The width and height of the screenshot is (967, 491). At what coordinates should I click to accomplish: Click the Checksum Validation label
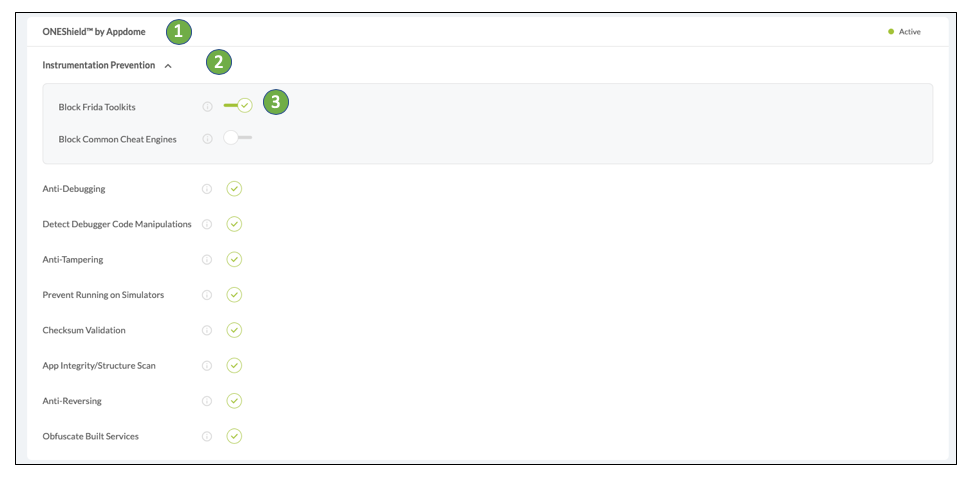[84, 330]
